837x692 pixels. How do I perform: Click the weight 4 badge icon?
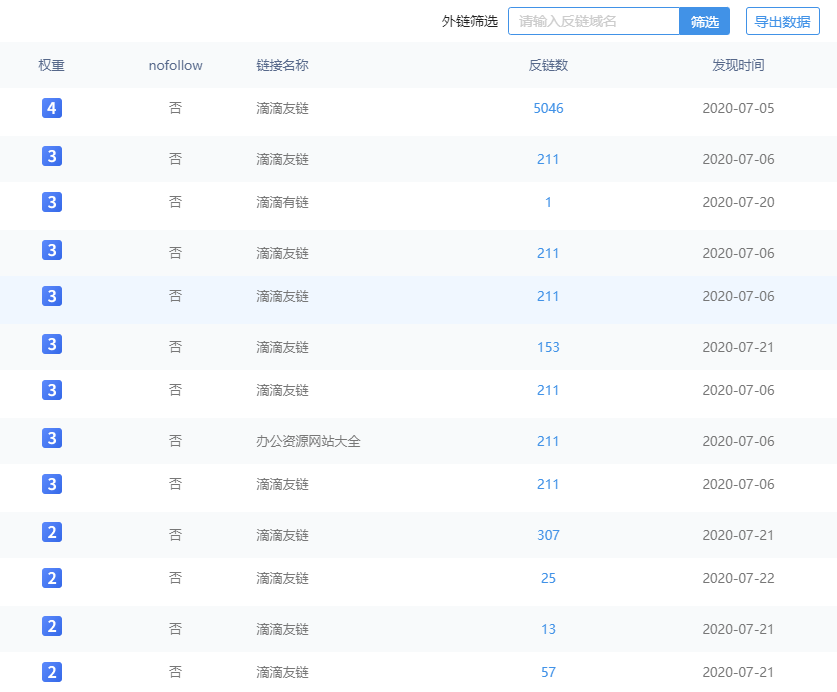[x=52, y=108]
